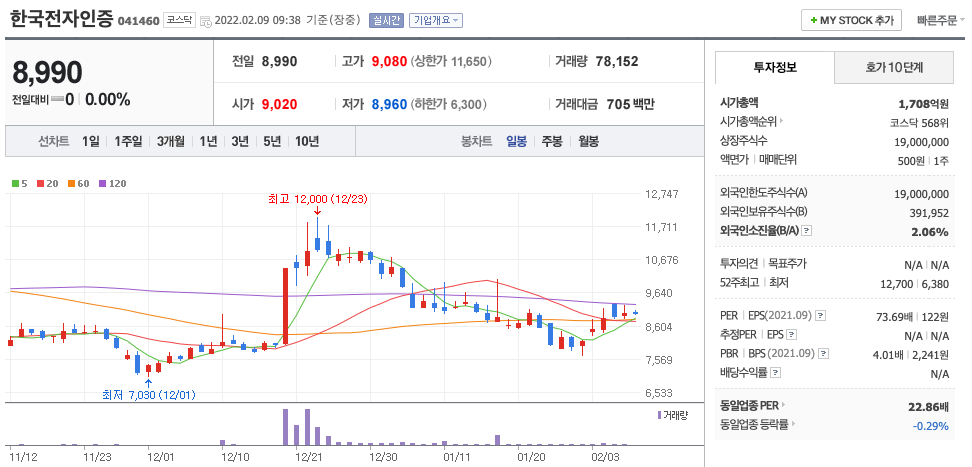The image size is (972, 467).
Task: Click the 실시간 button
Action: tap(386, 20)
